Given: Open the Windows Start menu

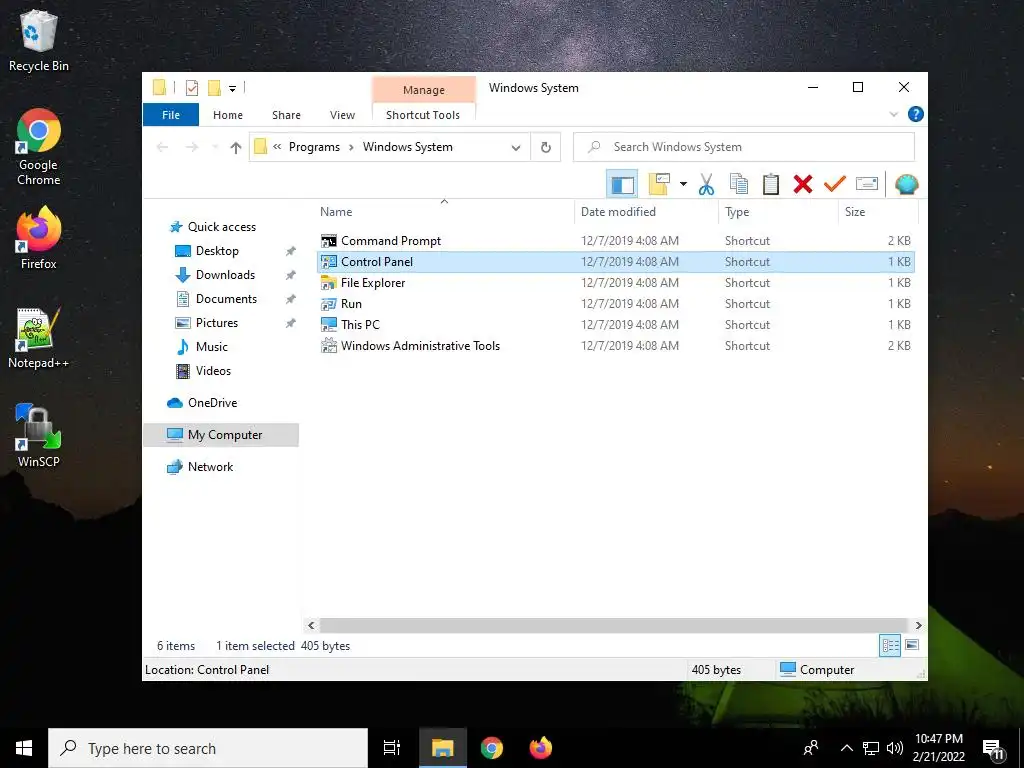Looking at the screenshot, I should coord(24,748).
